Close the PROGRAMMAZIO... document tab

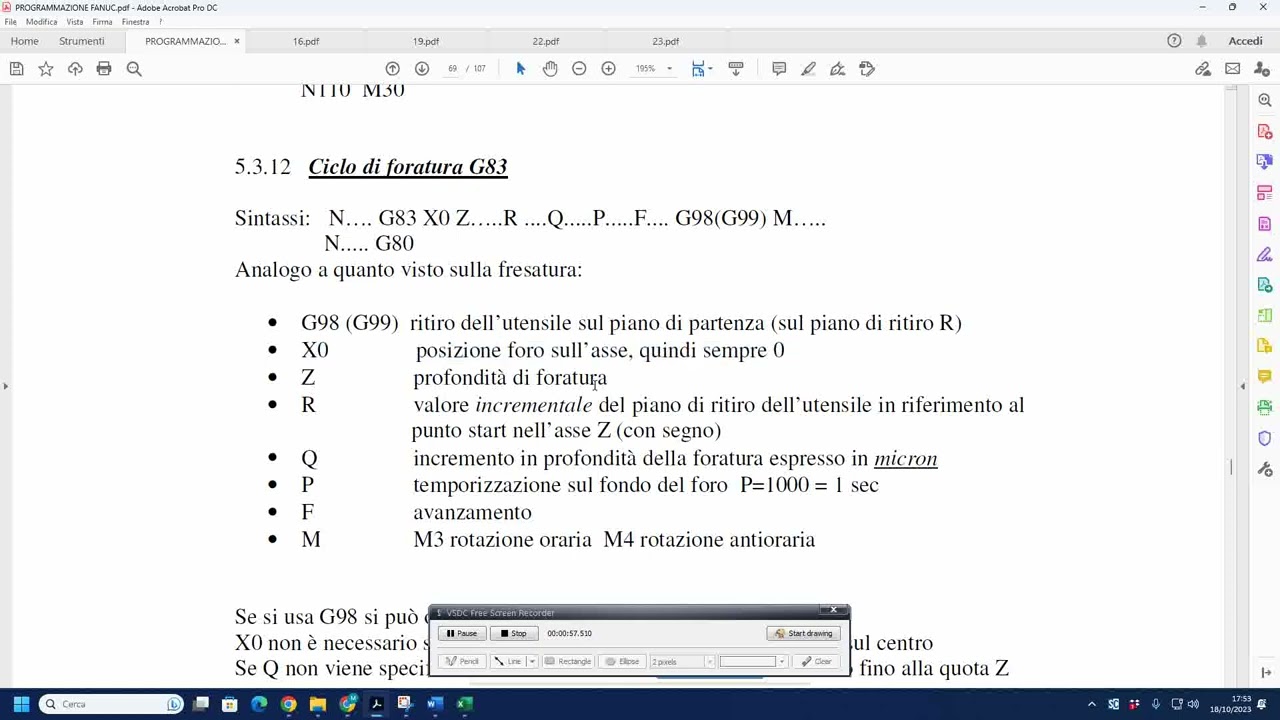[236, 41]
